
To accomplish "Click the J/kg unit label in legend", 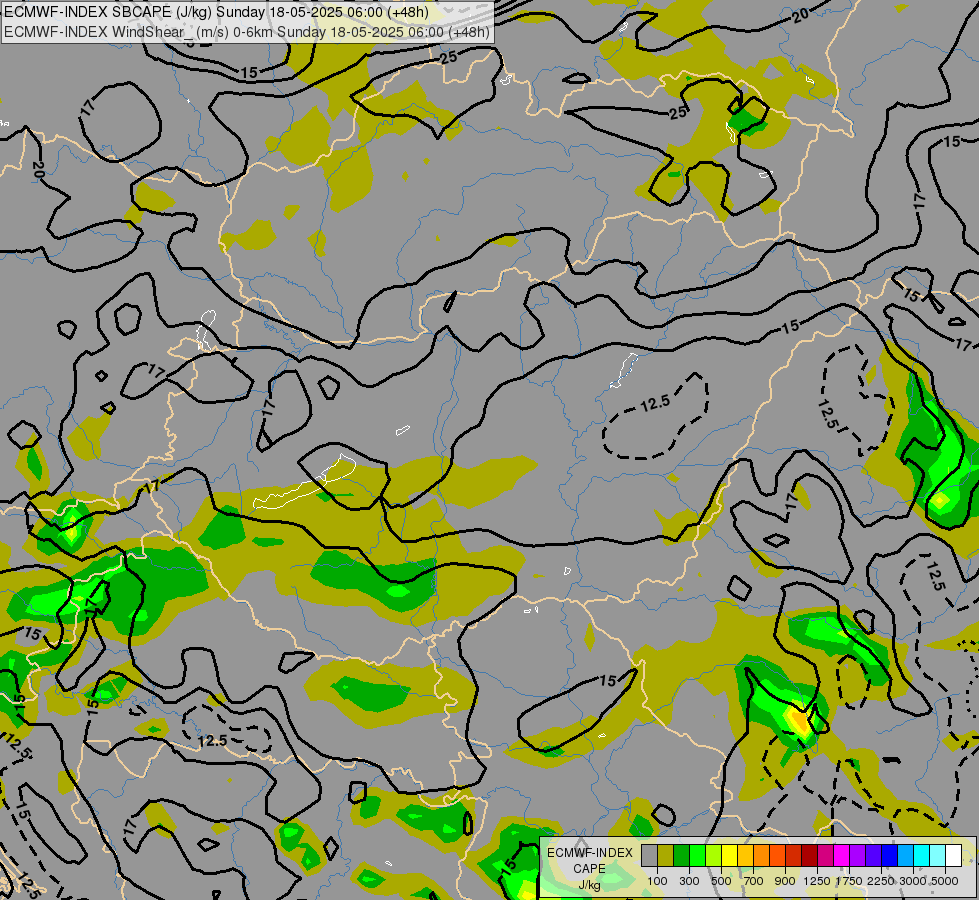I will pyautogui.click(x=589, y=886).
